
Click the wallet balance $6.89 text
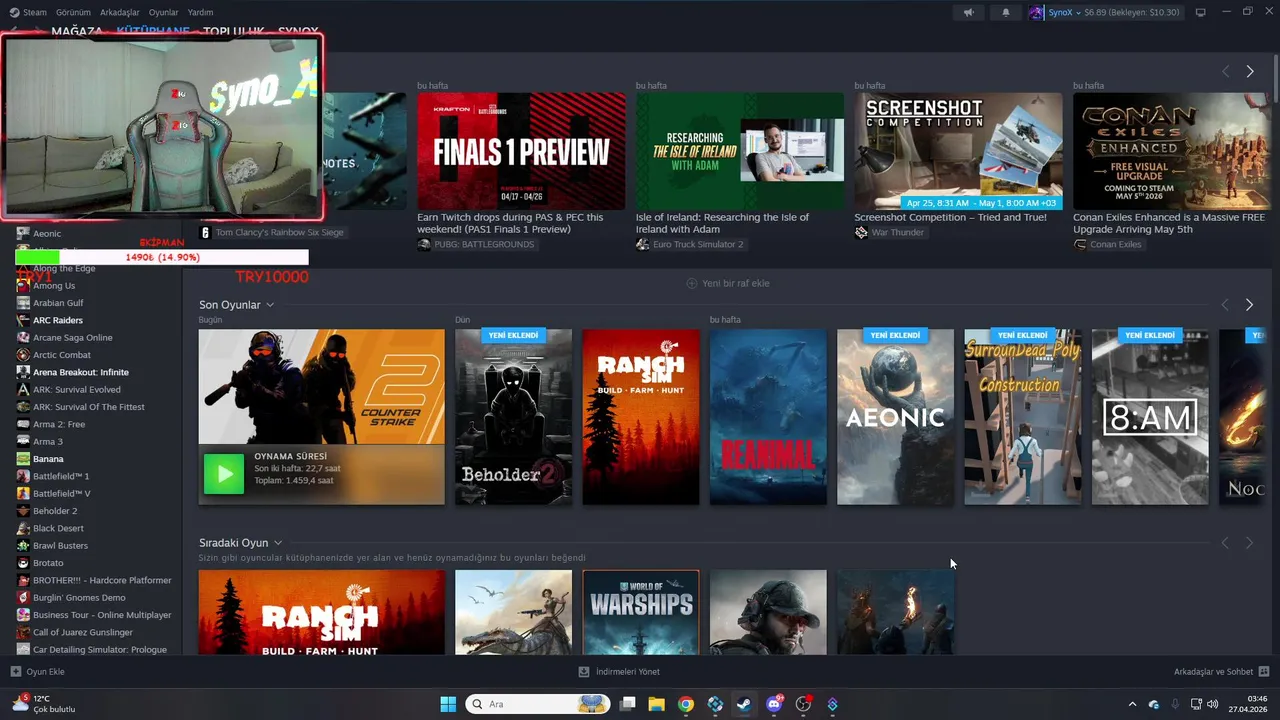point(1132,13)
